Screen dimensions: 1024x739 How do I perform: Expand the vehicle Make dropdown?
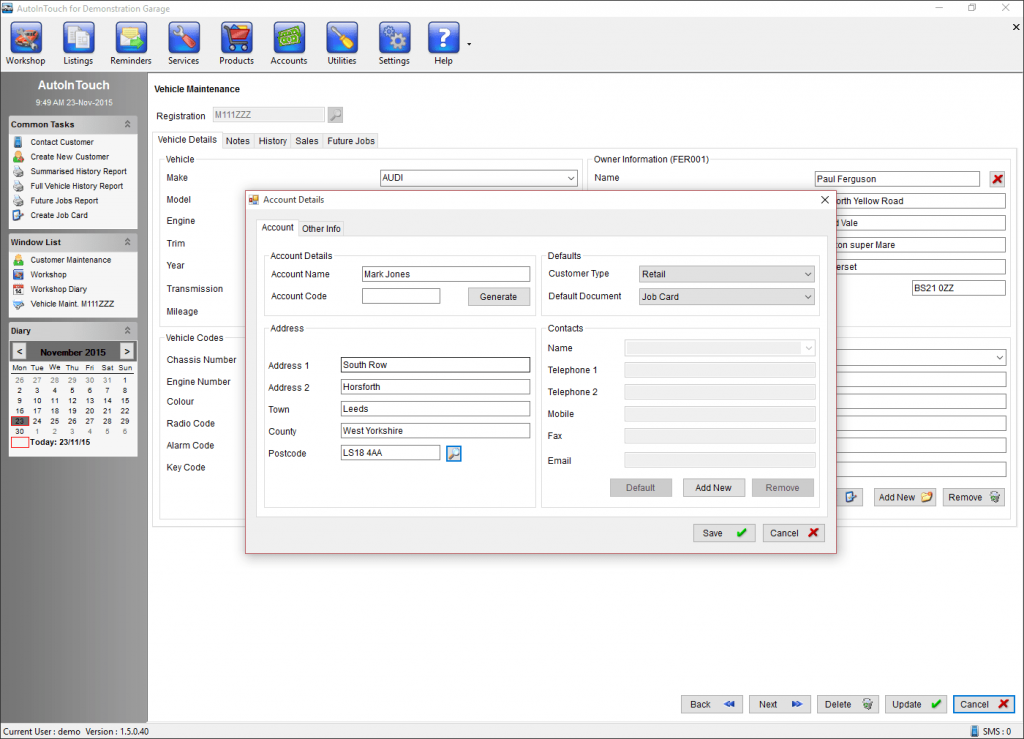click(x=571, y=178)
